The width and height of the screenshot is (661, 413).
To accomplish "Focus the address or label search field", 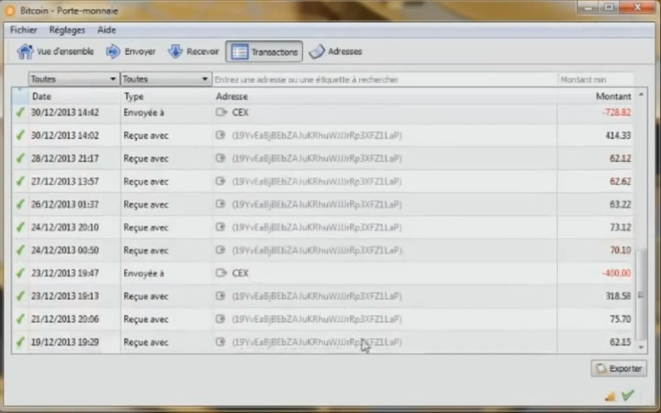I will click(x=384, y=79).
